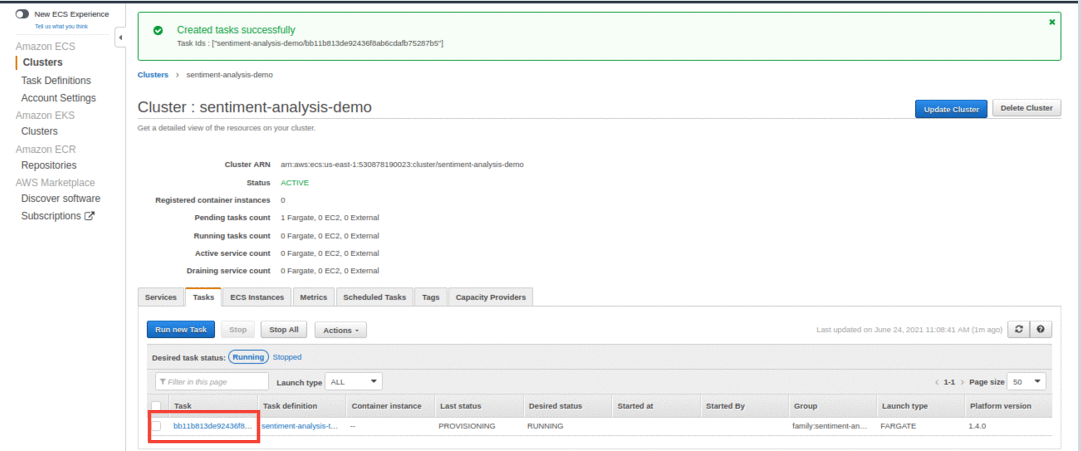This screenshot has width=1081, height=451.
Task: Open the Launch type ALL dropdown
Action: (x=354, y=381)
